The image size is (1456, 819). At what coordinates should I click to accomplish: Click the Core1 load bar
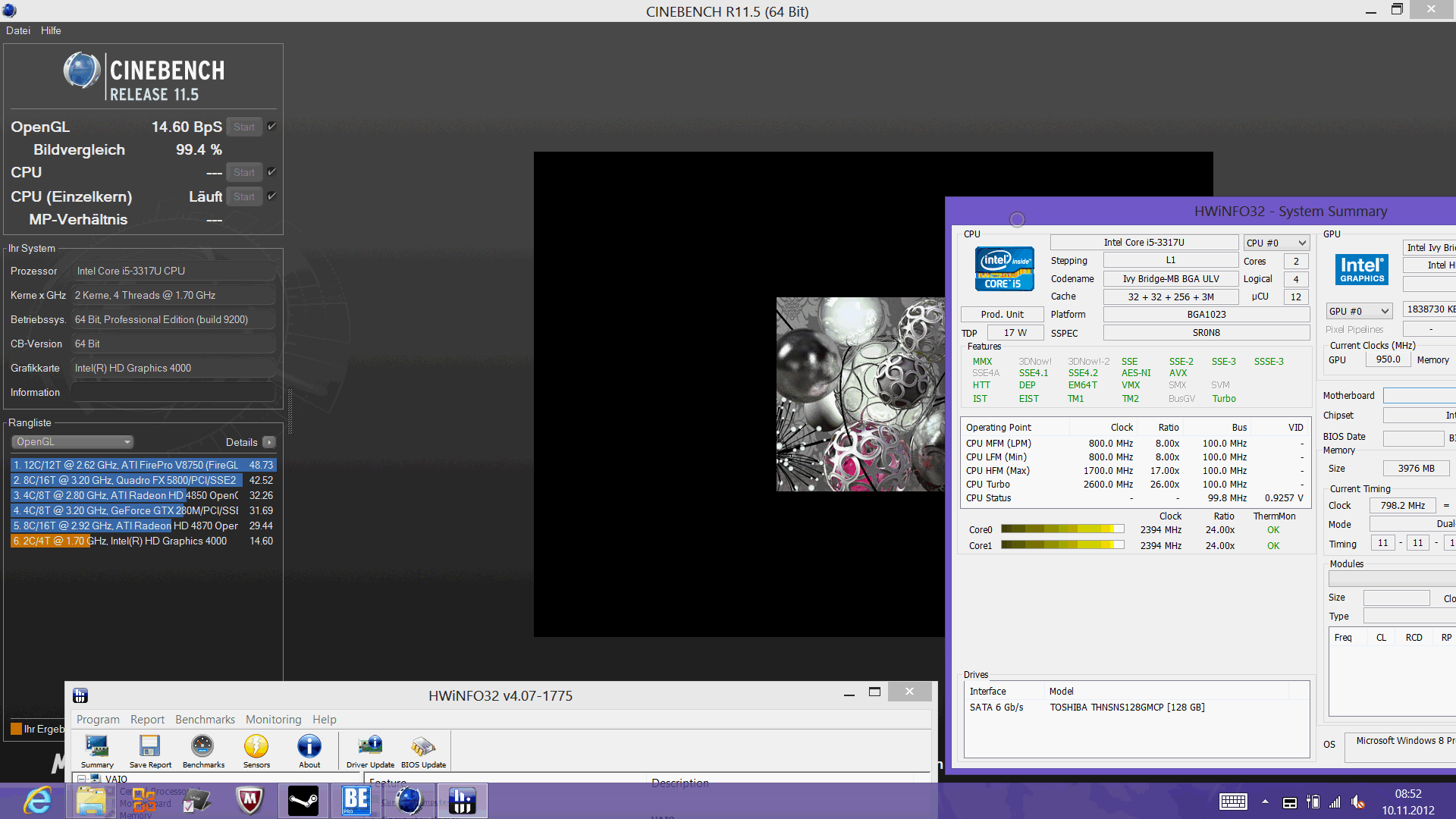[1062, 545]
